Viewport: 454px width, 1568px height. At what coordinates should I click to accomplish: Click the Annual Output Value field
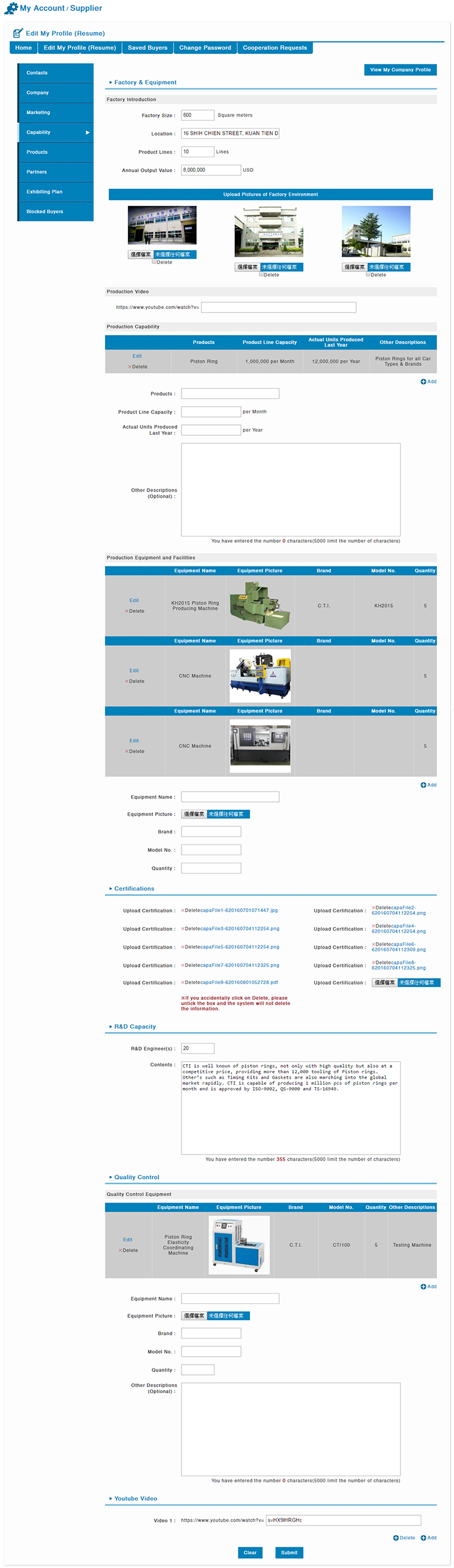pos(211,170)
